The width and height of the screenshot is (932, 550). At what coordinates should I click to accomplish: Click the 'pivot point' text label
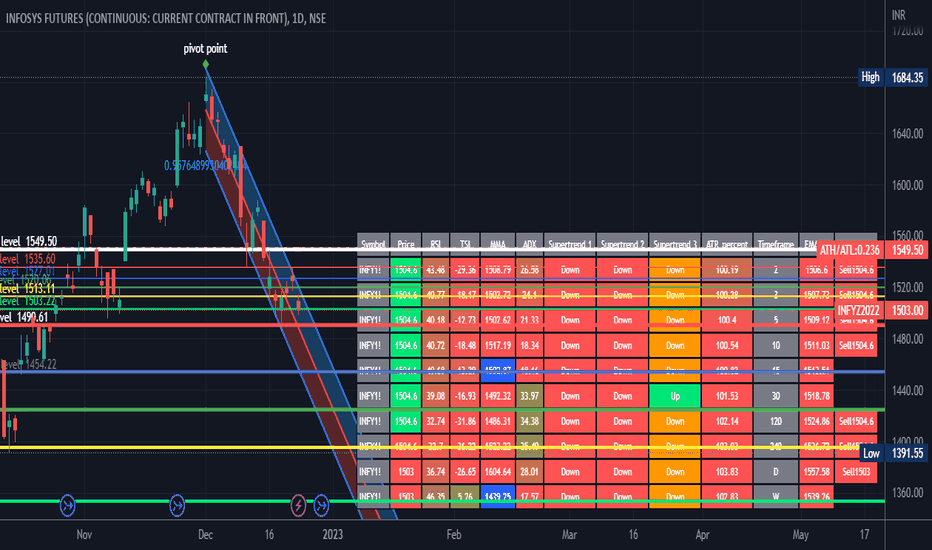tap(205, 49)
